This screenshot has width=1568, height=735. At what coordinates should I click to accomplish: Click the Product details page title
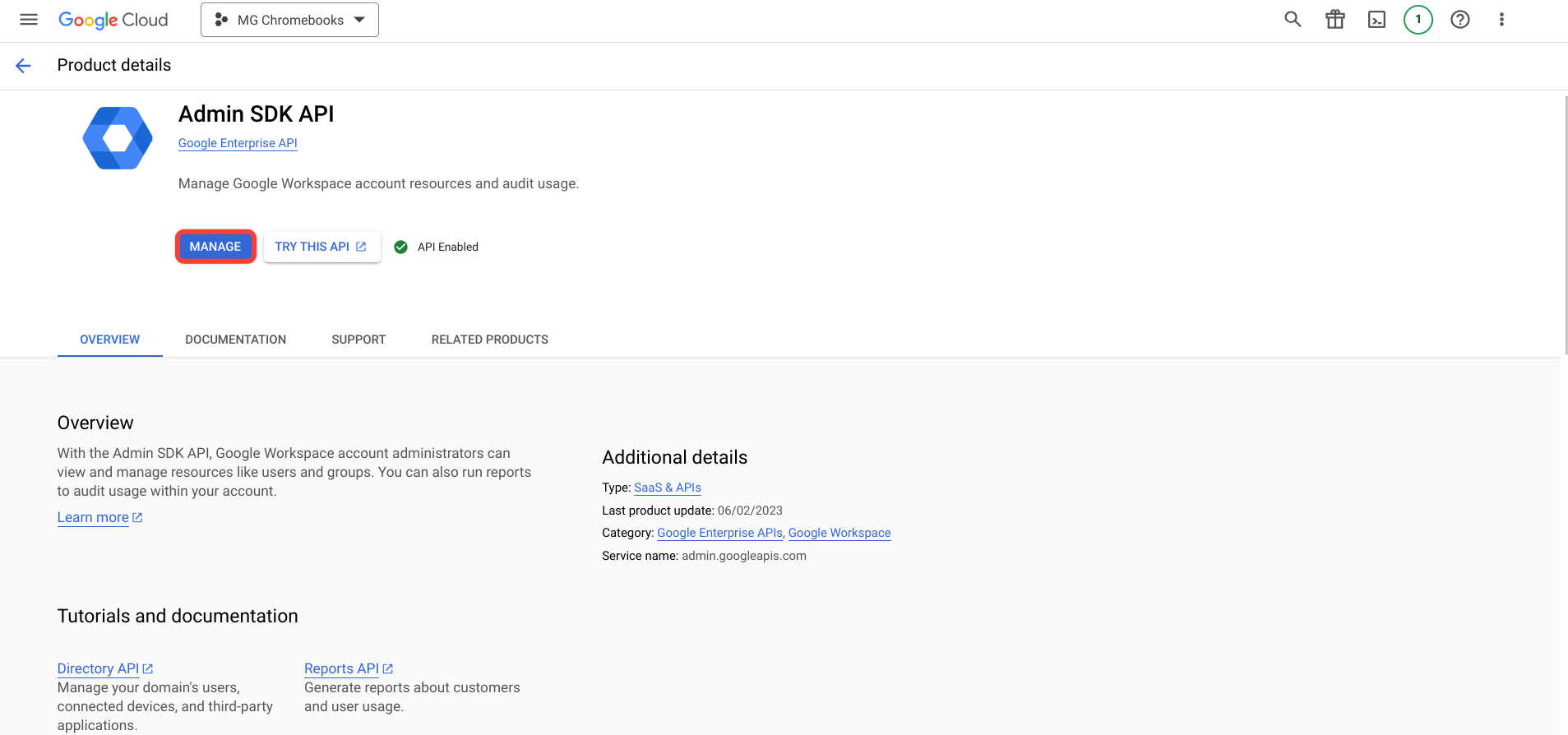click(x=114, y=65)
